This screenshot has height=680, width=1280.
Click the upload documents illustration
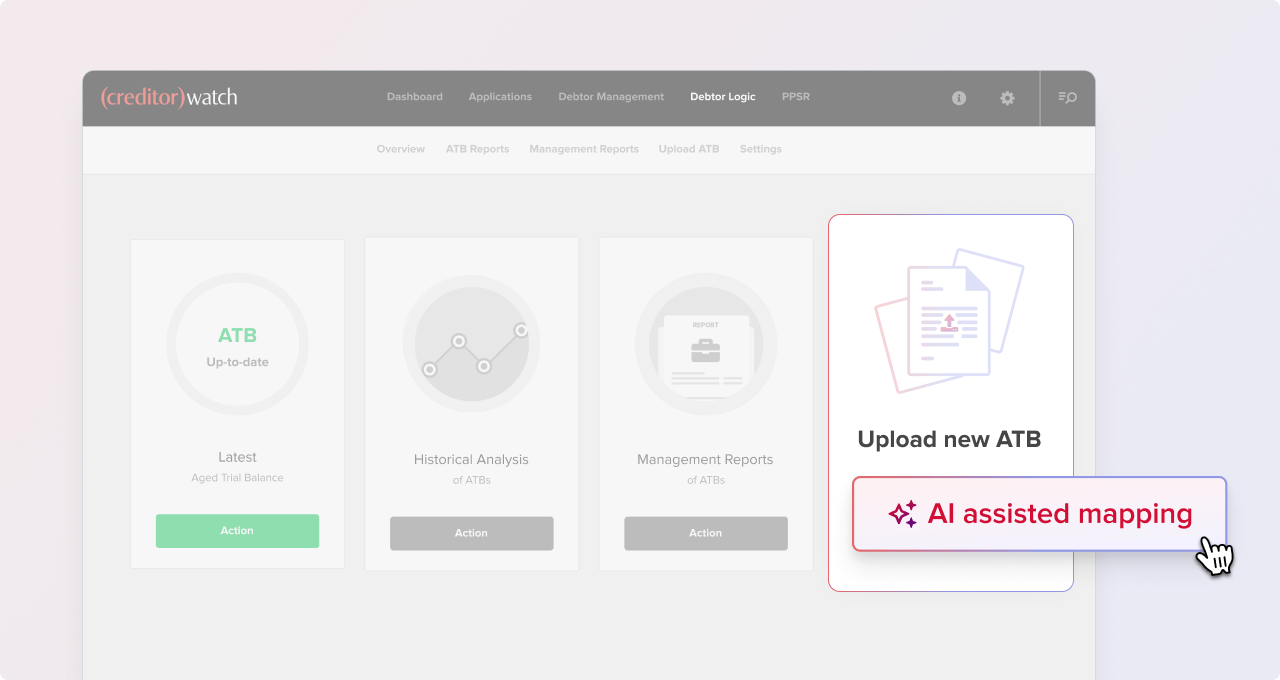point(949,320)
